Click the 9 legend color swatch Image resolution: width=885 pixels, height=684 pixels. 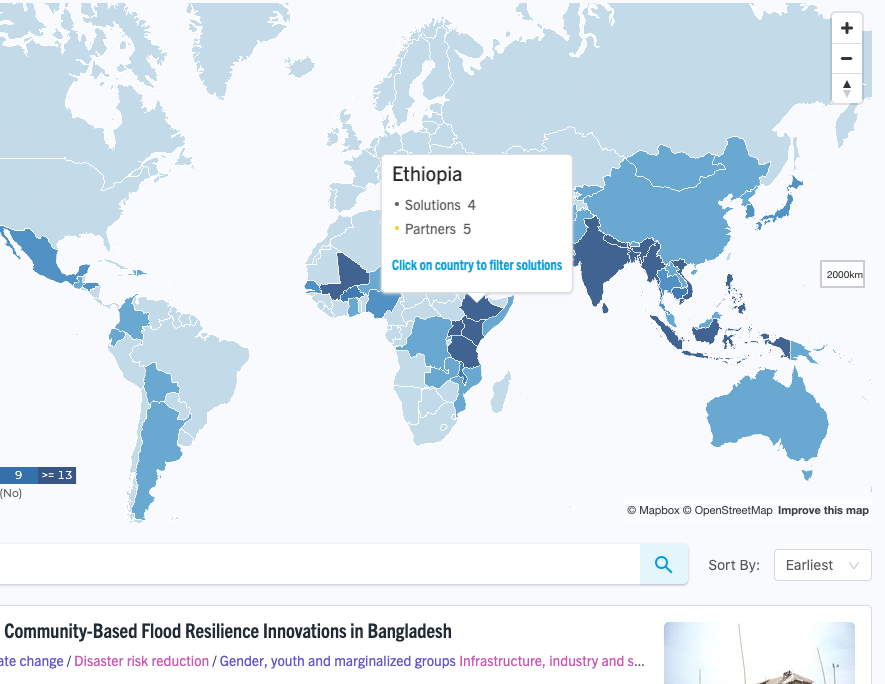tap(19, 475)
